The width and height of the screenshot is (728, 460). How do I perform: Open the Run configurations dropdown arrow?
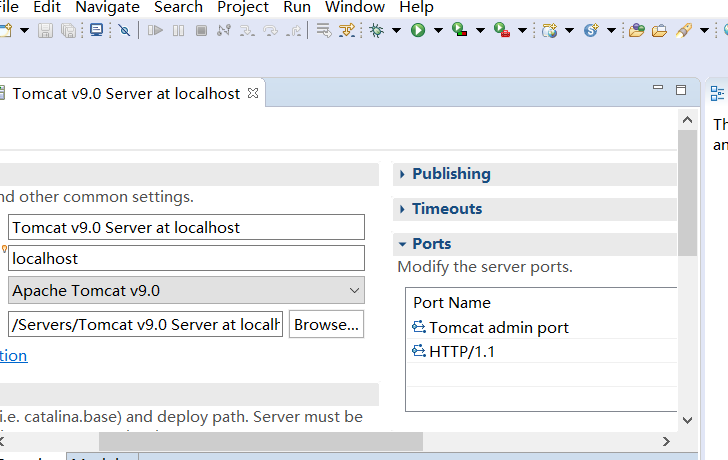[438, 31]
